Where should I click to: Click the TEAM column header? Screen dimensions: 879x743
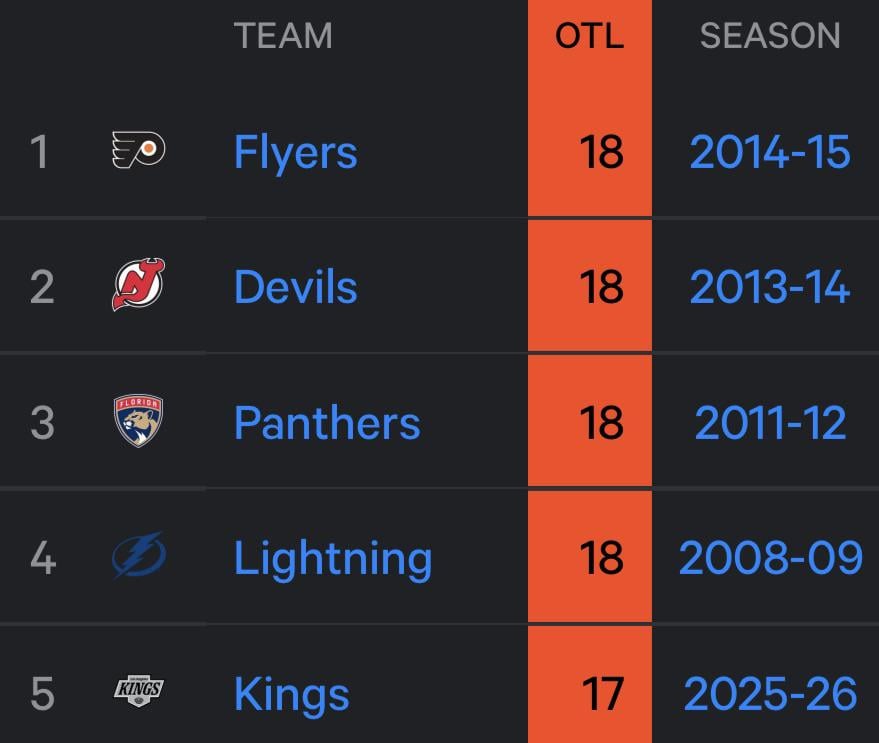283,36
